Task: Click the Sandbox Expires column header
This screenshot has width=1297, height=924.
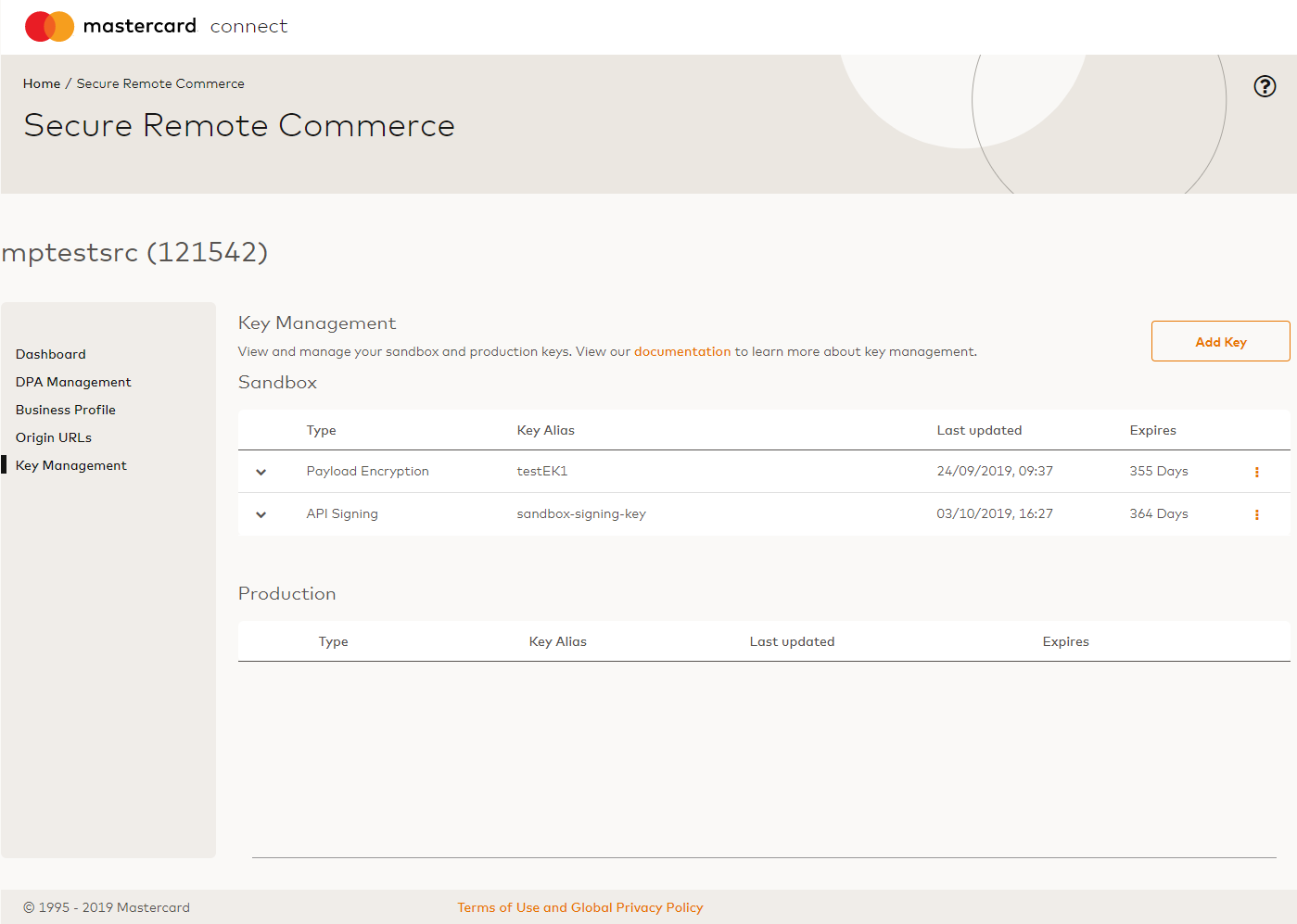Action: pos(1152,430)
